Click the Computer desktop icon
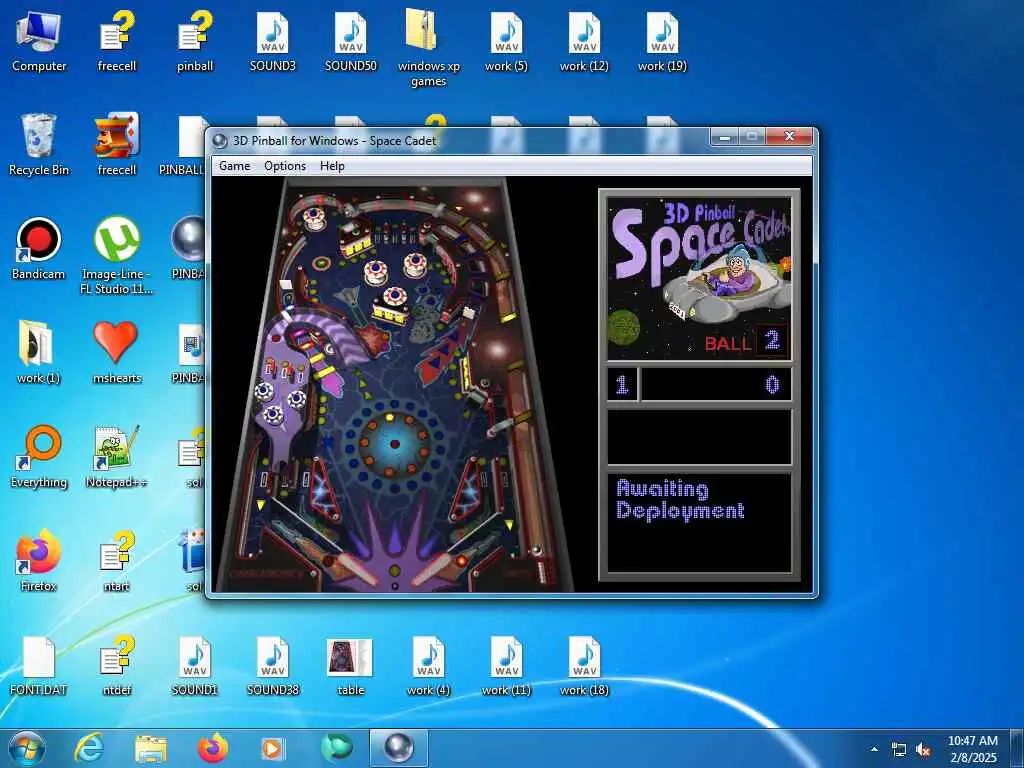The height and width of the screenshot is (768, 1024). (39, 42)
